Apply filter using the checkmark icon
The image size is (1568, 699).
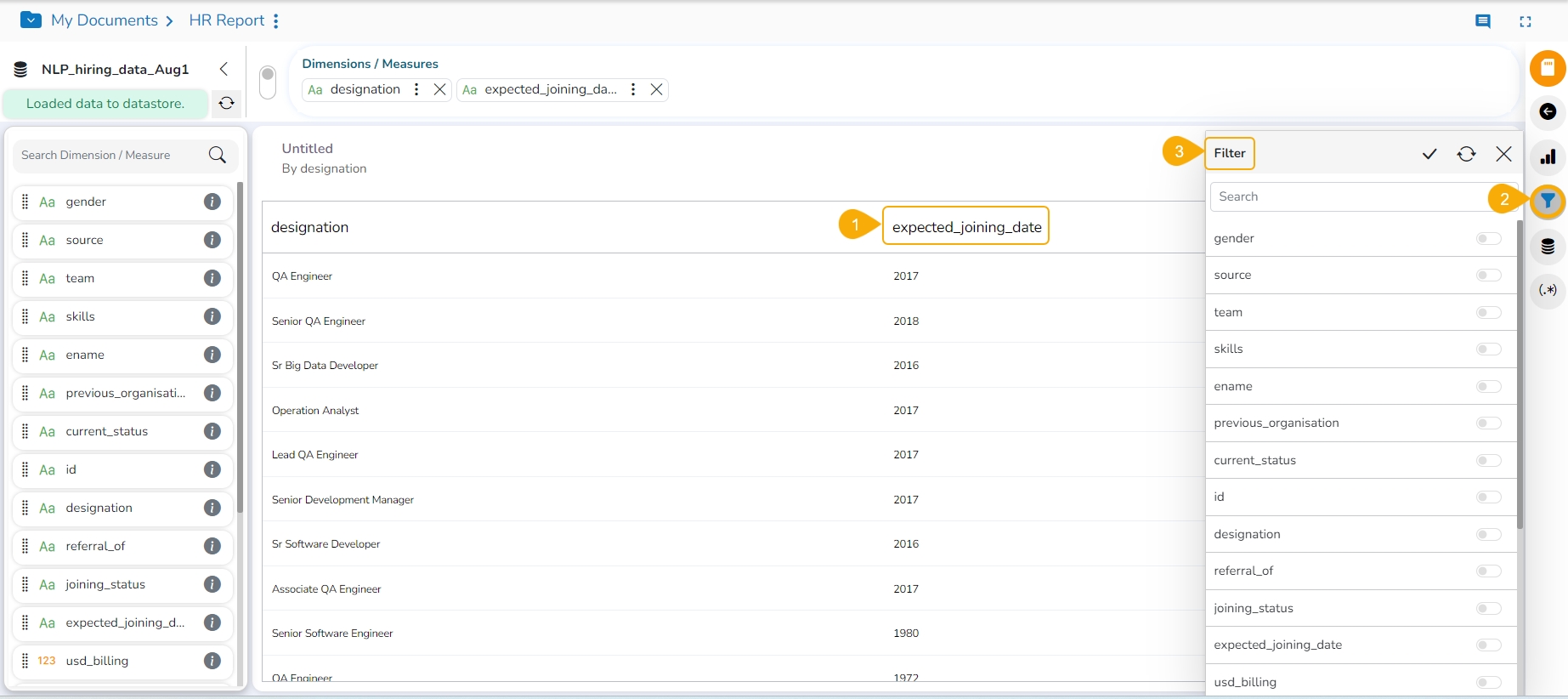click(x=1429, y=154)
